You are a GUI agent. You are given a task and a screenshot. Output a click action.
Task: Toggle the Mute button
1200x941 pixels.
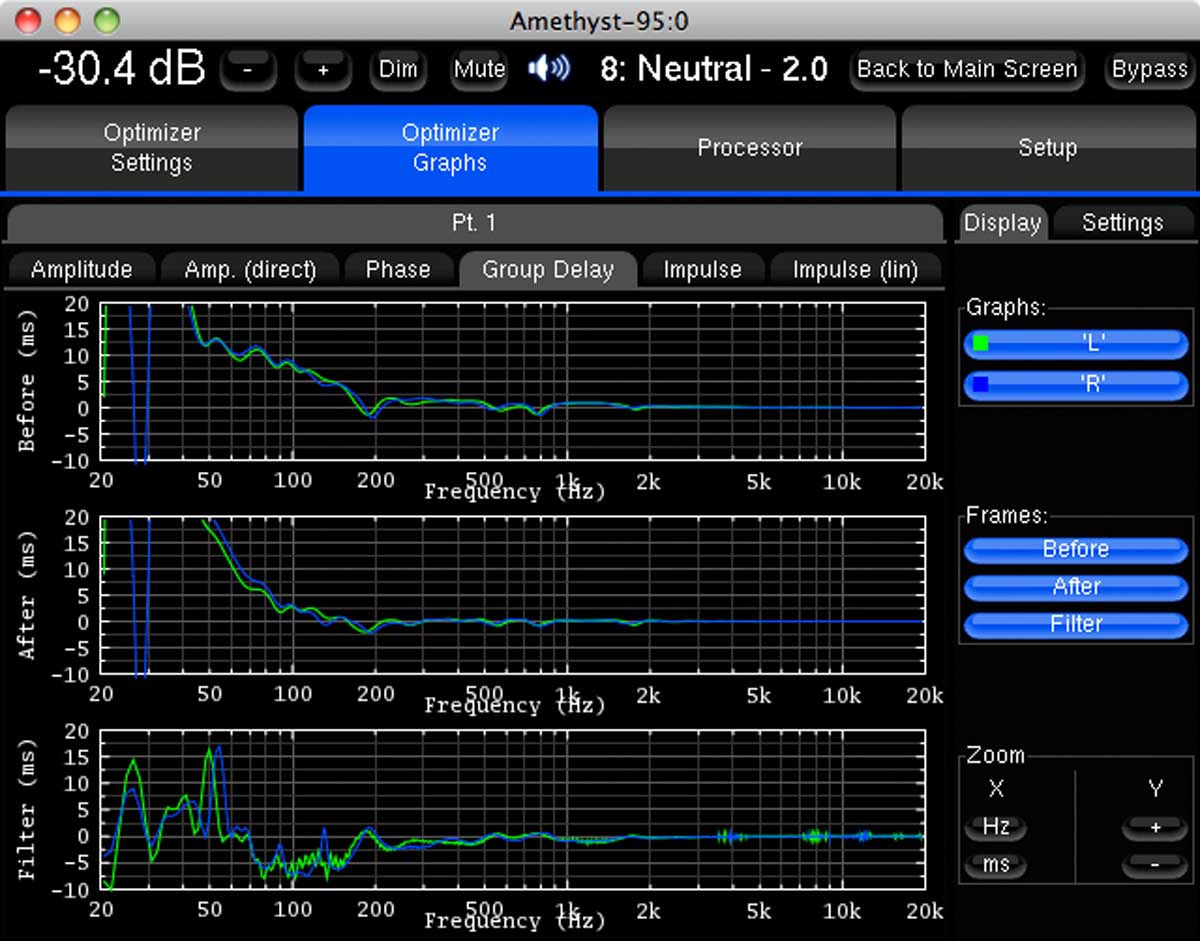[x=479, y=70]
